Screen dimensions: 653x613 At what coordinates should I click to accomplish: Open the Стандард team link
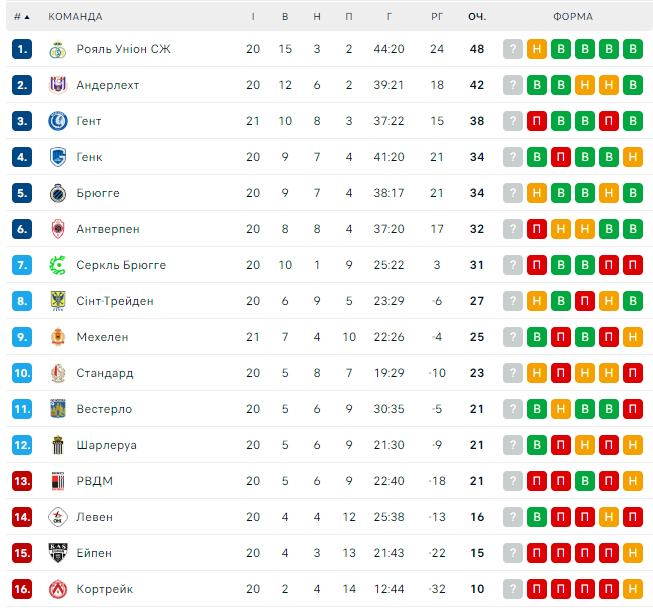click(x=104, y=373)
